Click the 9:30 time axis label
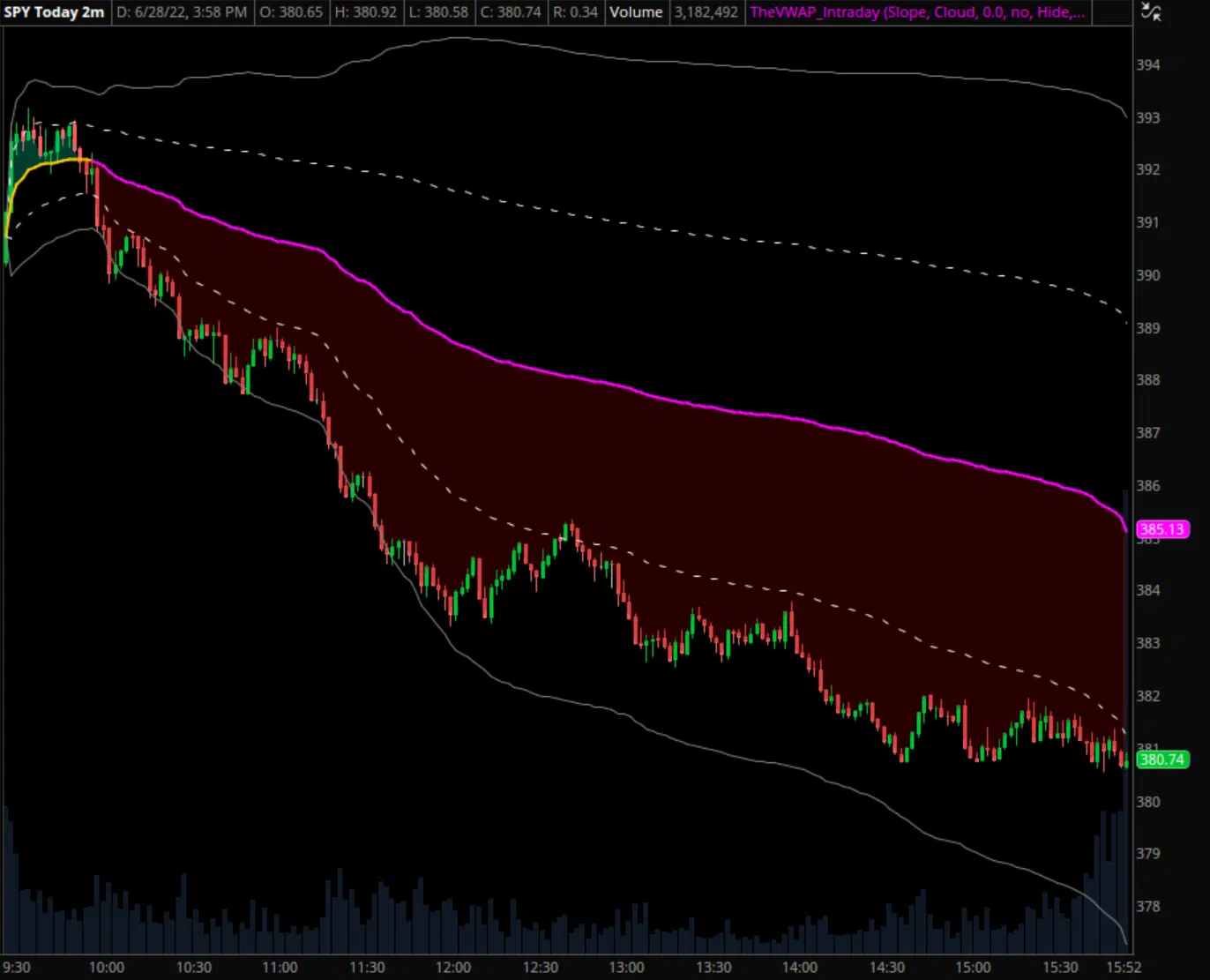Image resolution: width=1210 pixels, height=980 pixels. [17, 968]
